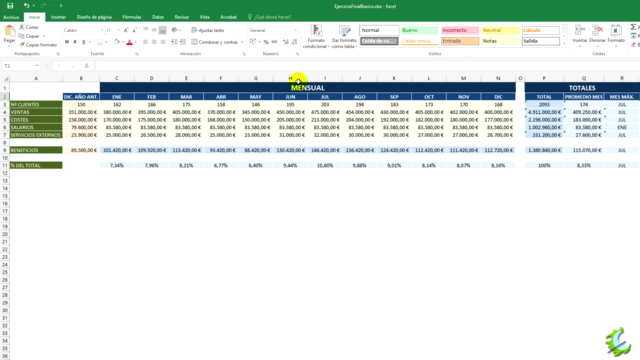The height and width of the screenshot is (360, 640).
Task: Toggle underline S formatting
Action: pos(84,42)
